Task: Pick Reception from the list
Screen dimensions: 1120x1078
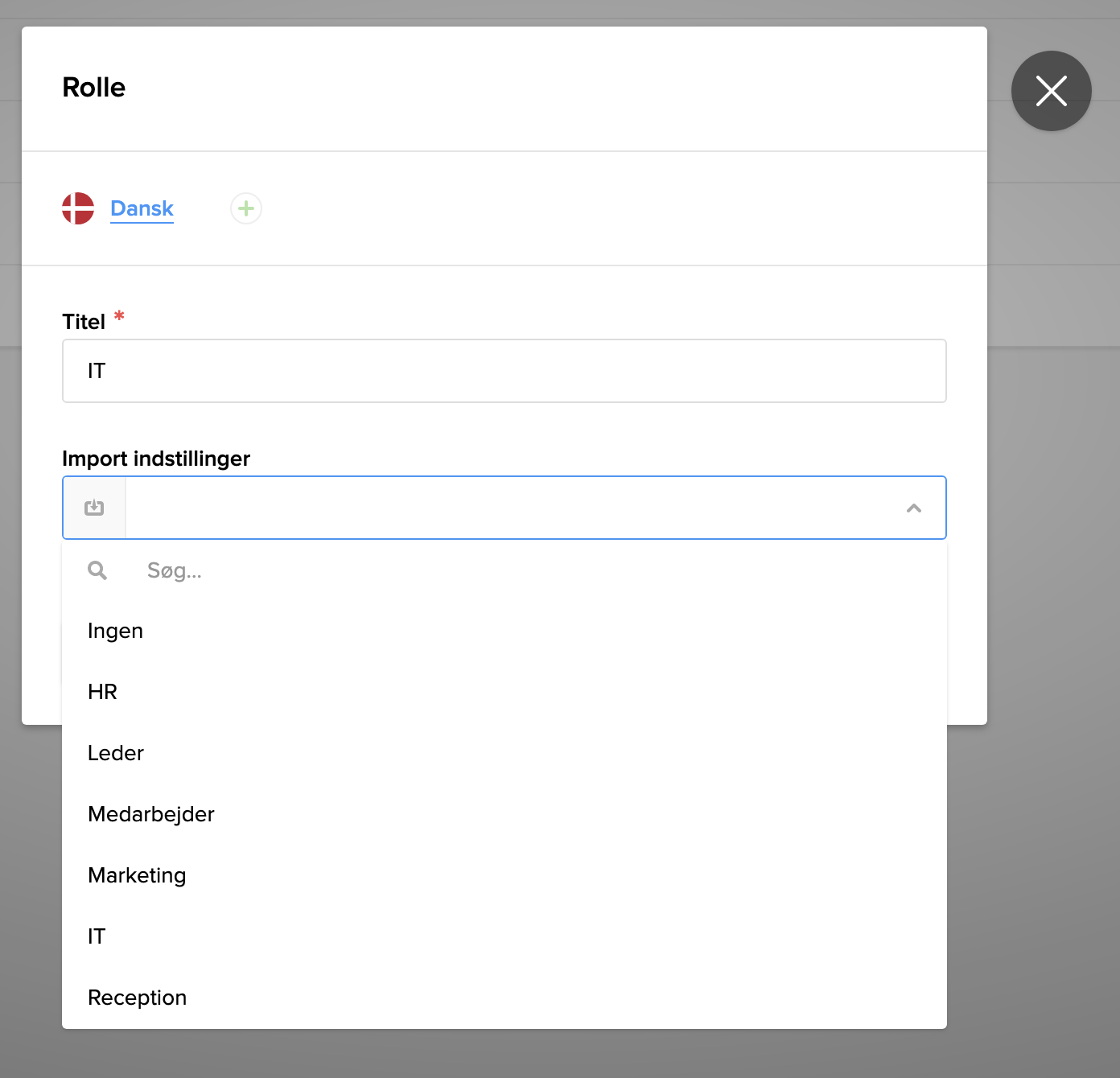Action: [x=137, y=998]
